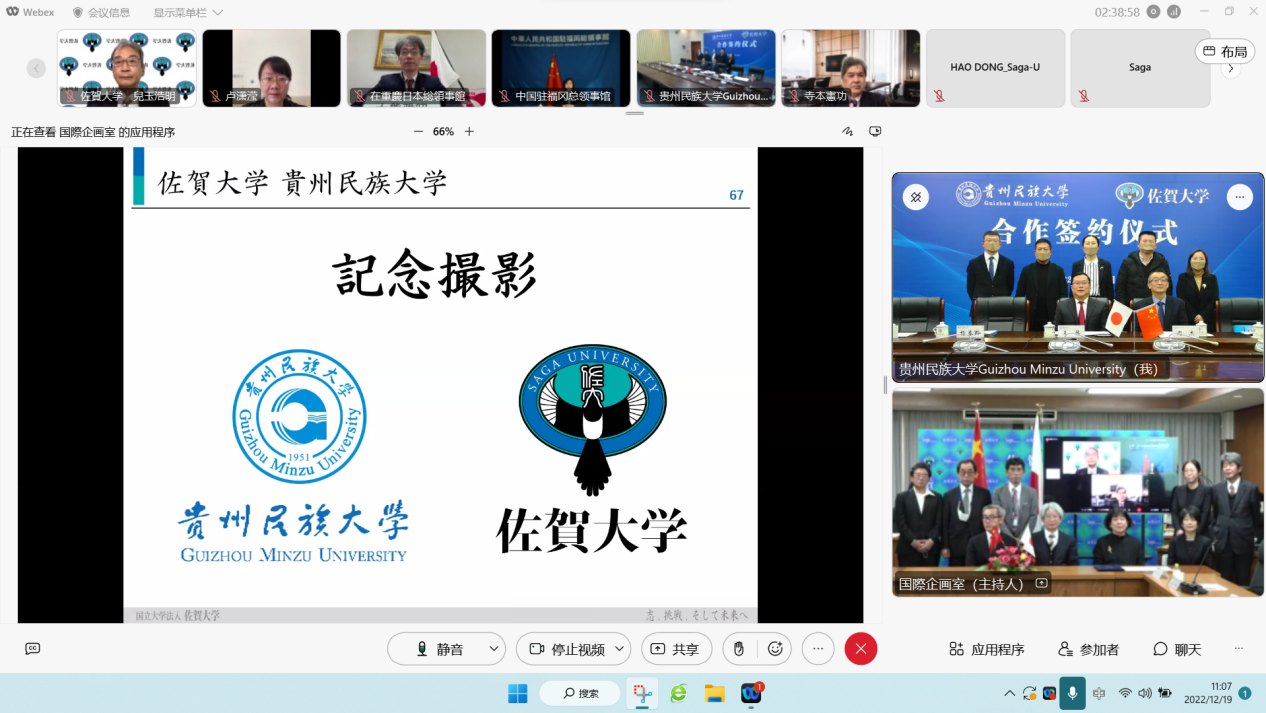This screenshot has width=1266, height=713.
Task: Open the 显示菜单栏 dropdown
Action: 188,13
